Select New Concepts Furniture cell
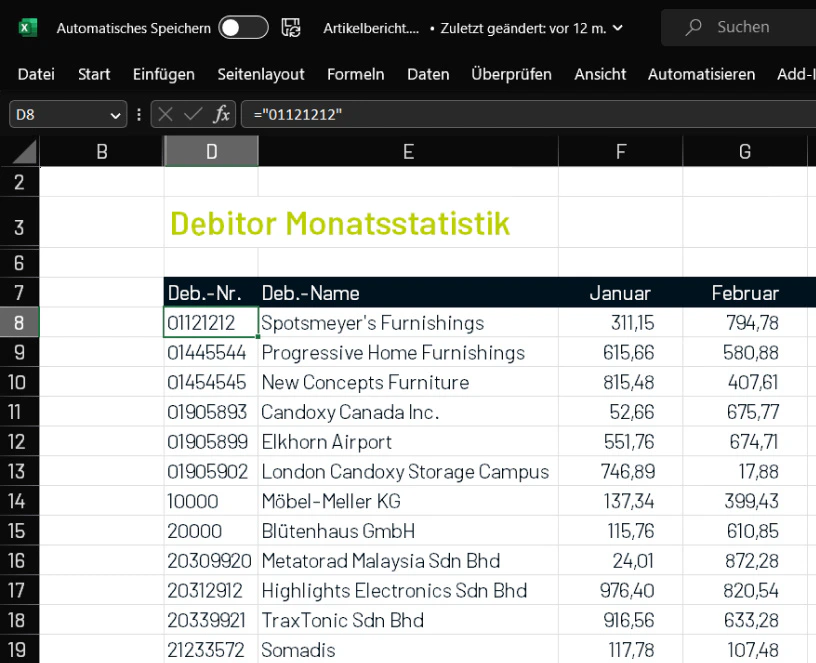816x663 pixels. (409, 382)
